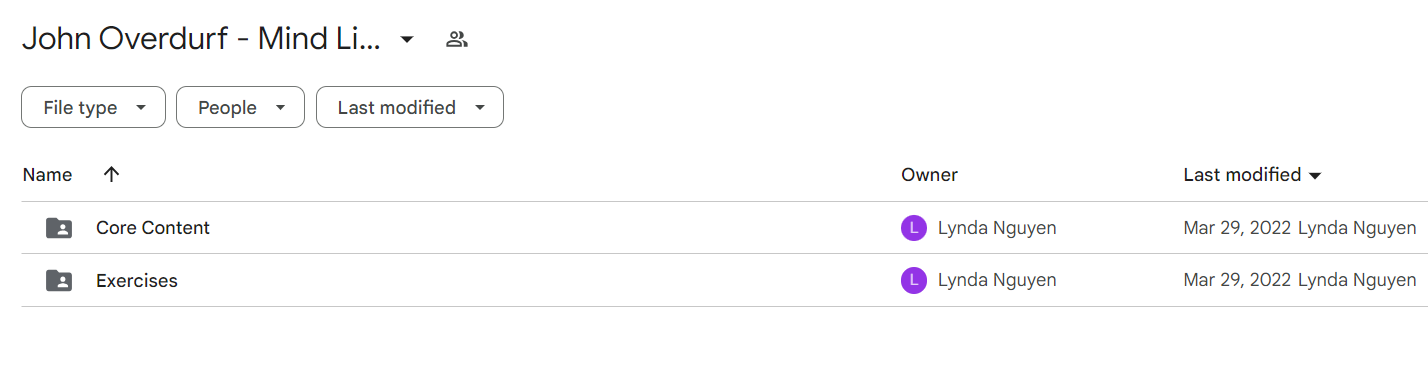1428x377 pixels.
Task: Open the People filter dropdown
Action: click(x=240, y=107)
